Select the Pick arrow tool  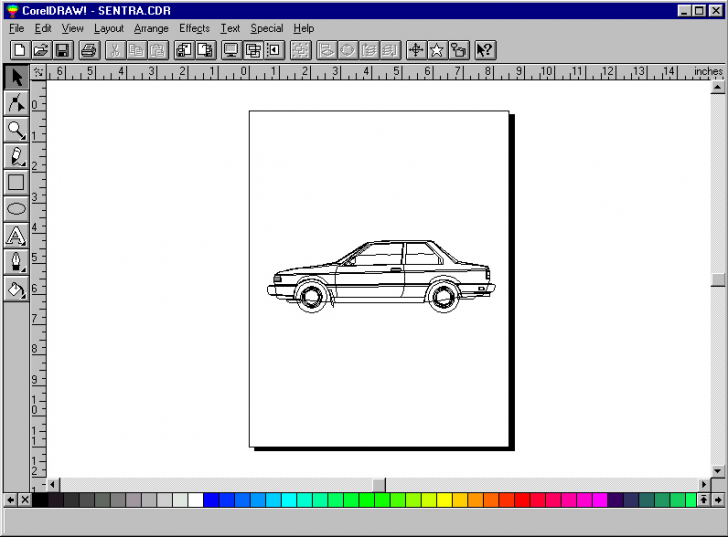(x=16, y=76)
